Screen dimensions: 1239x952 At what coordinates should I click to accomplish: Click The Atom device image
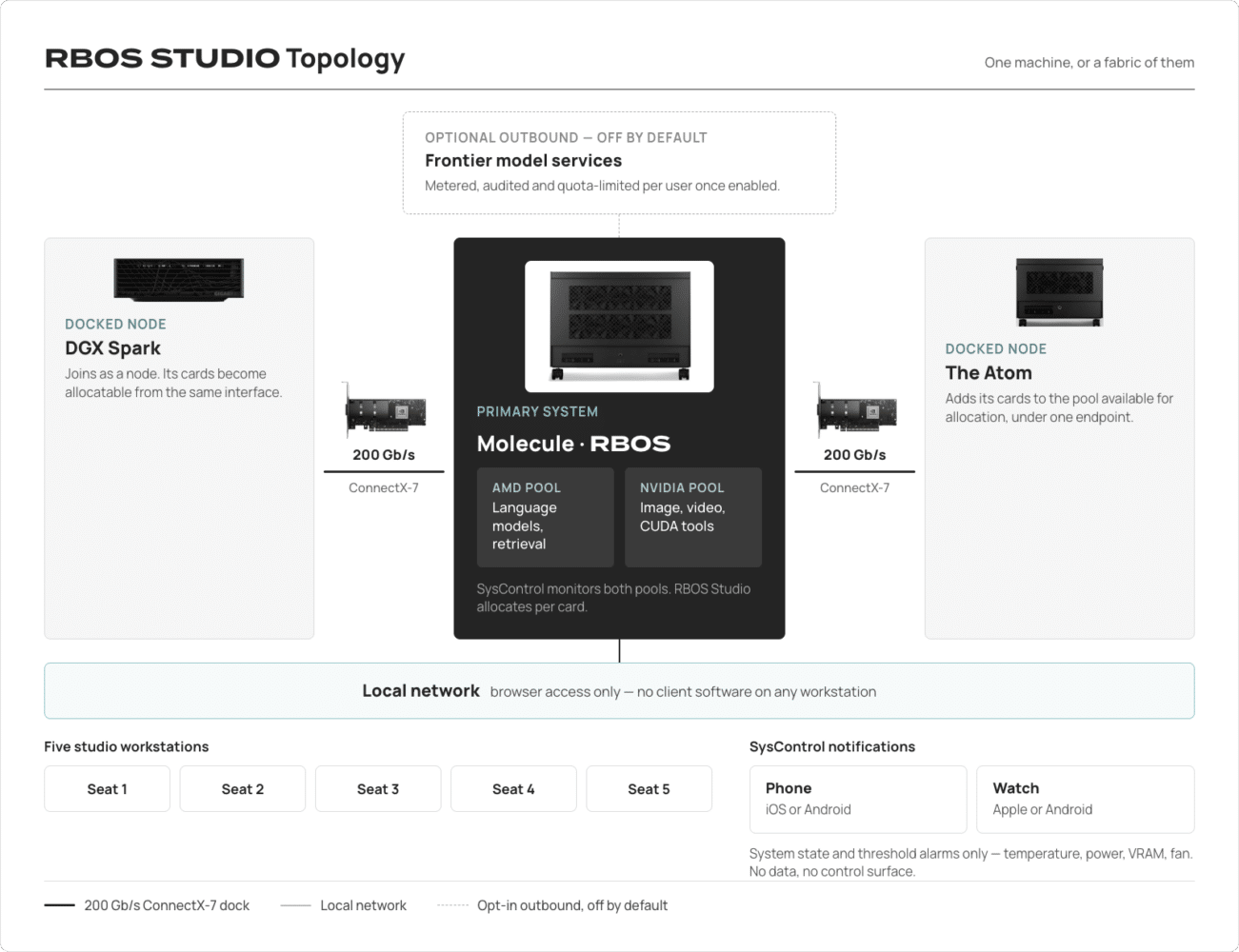click(1059, 291)
